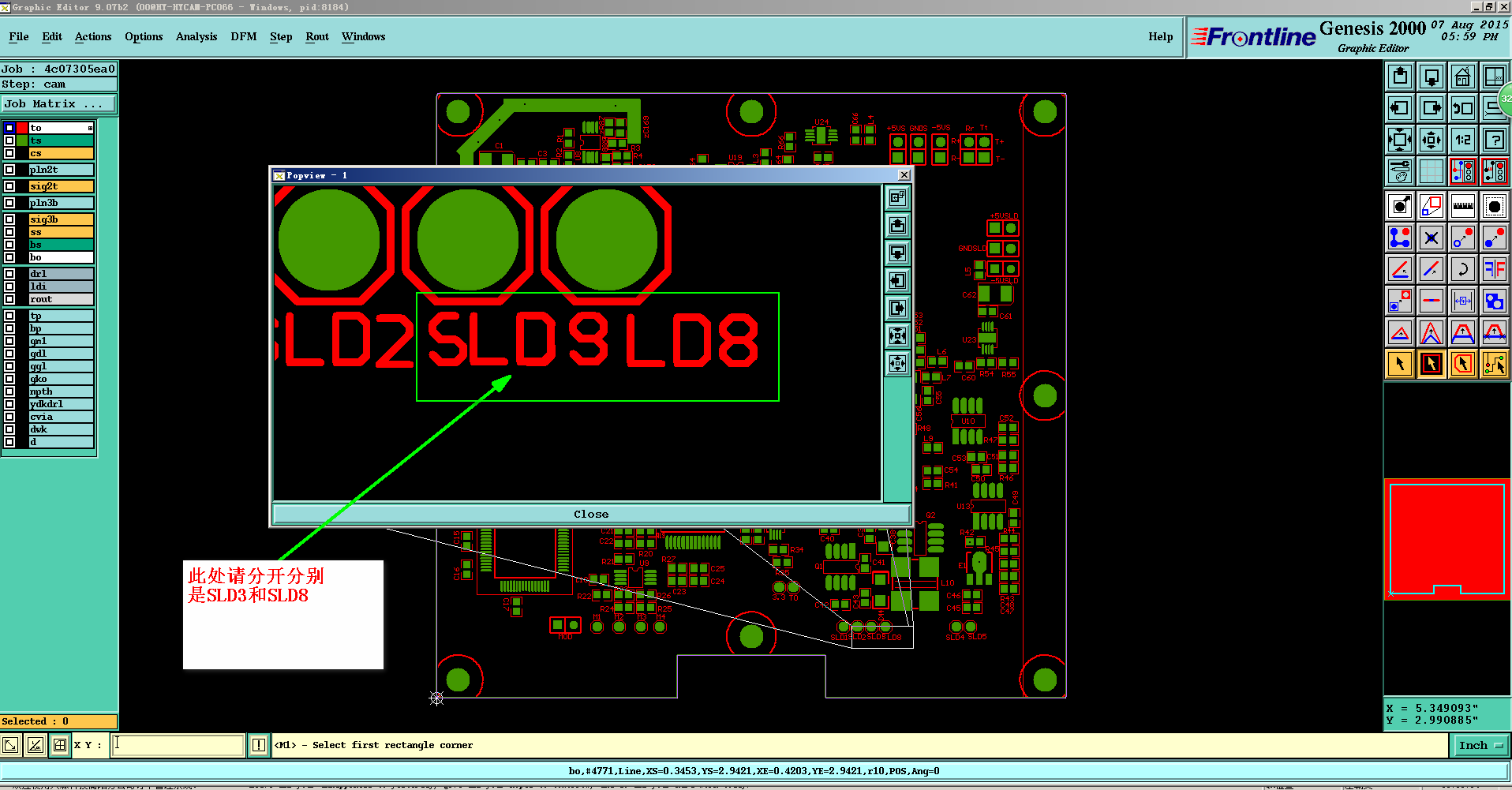Click the X Y coordinate input field
1512x790 pixels.
pos(178,745)
